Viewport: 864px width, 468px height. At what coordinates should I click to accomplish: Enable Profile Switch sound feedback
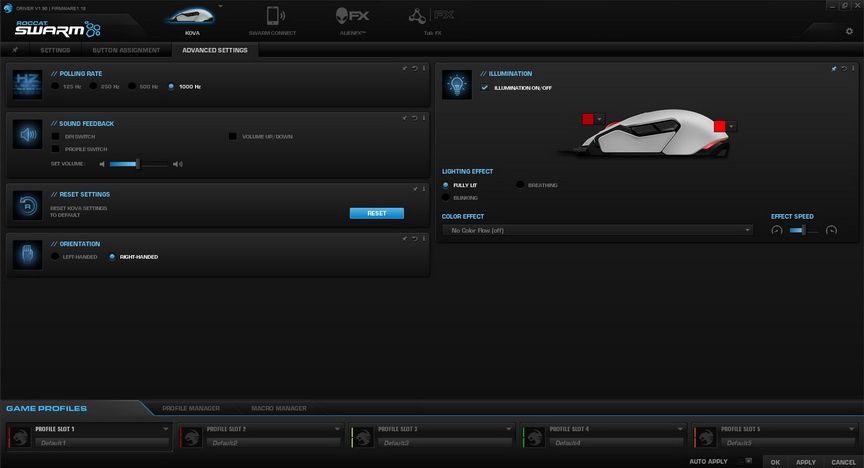[55, 149]
